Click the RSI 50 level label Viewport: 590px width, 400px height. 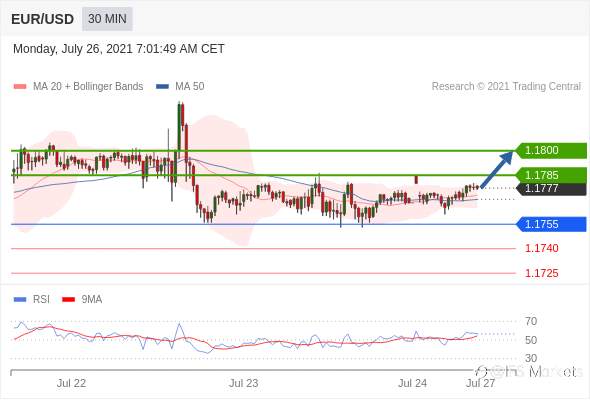click(x=531, y=340)
